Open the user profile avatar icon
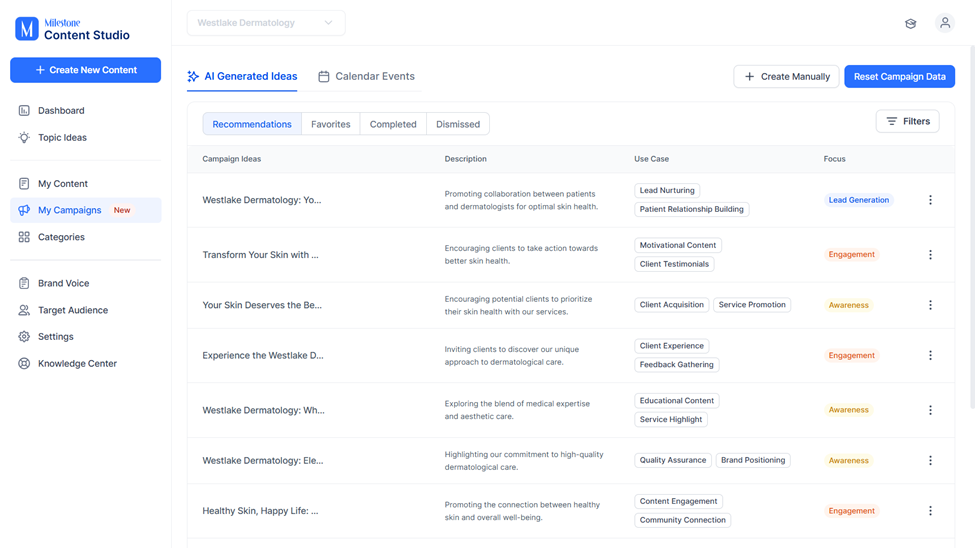The height and width of the screenshot is (548, 975). (945, 23)
